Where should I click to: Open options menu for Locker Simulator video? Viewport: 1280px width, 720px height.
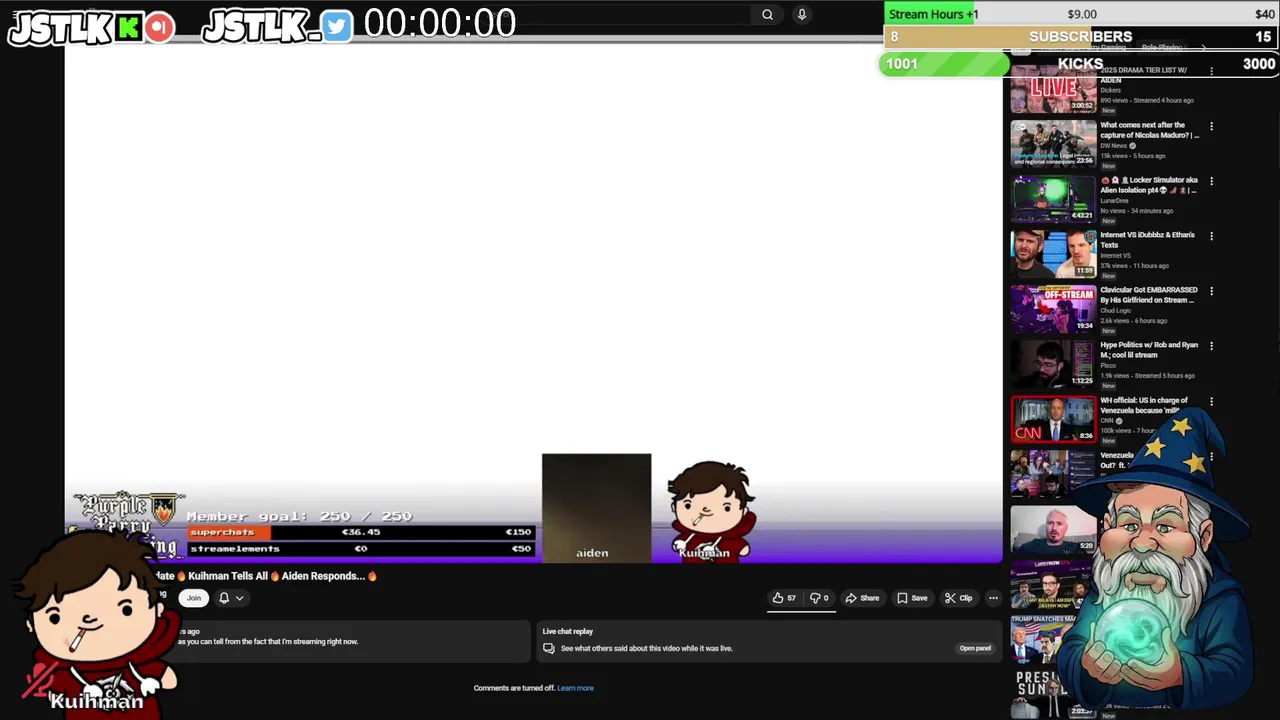(x=1211, y=182)
